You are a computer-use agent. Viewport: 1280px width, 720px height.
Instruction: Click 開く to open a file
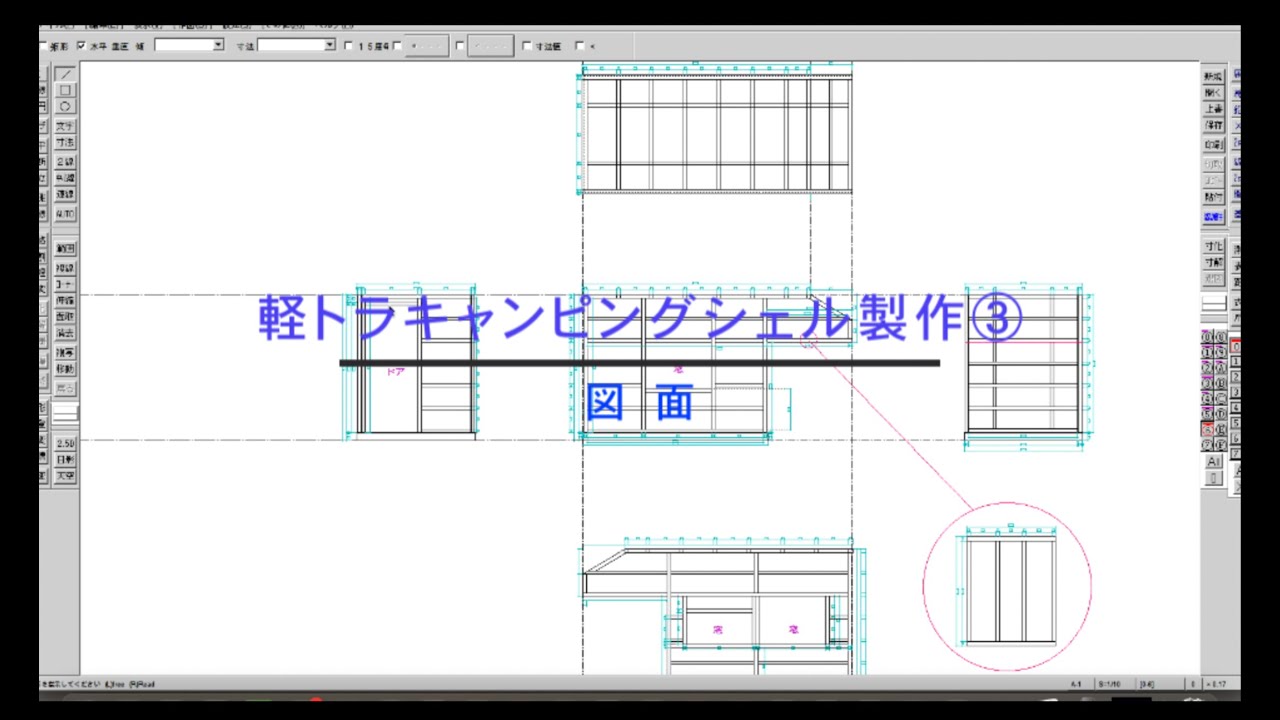click(1213, 92)
